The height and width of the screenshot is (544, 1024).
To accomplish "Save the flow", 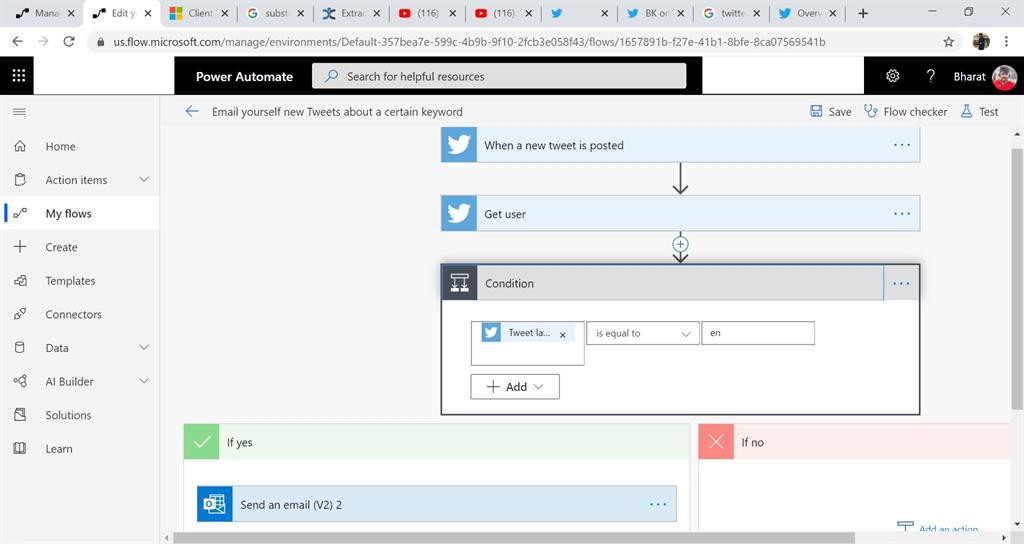I will [831, 111].
